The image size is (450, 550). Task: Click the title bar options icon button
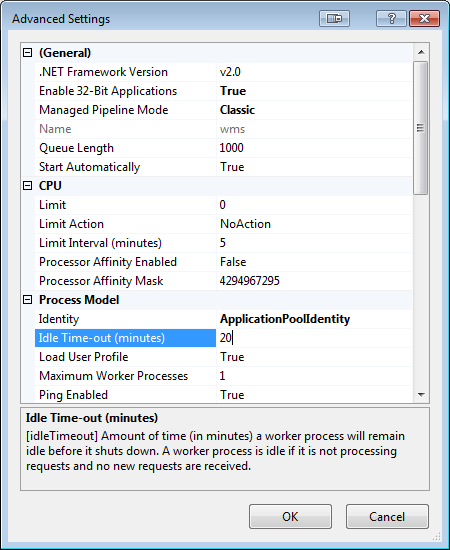[x=334, y=18]
